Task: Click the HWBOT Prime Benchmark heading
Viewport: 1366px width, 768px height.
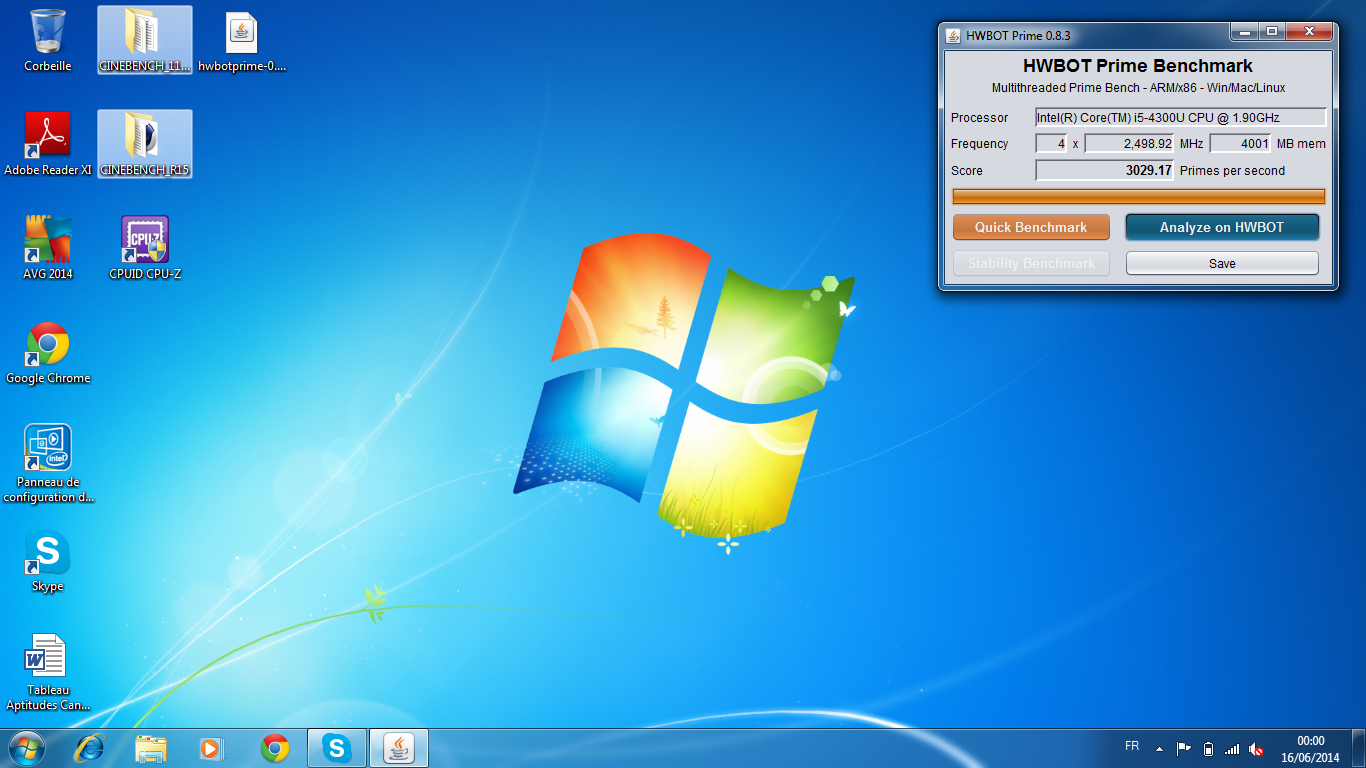Action: [x=1138, y=66]
